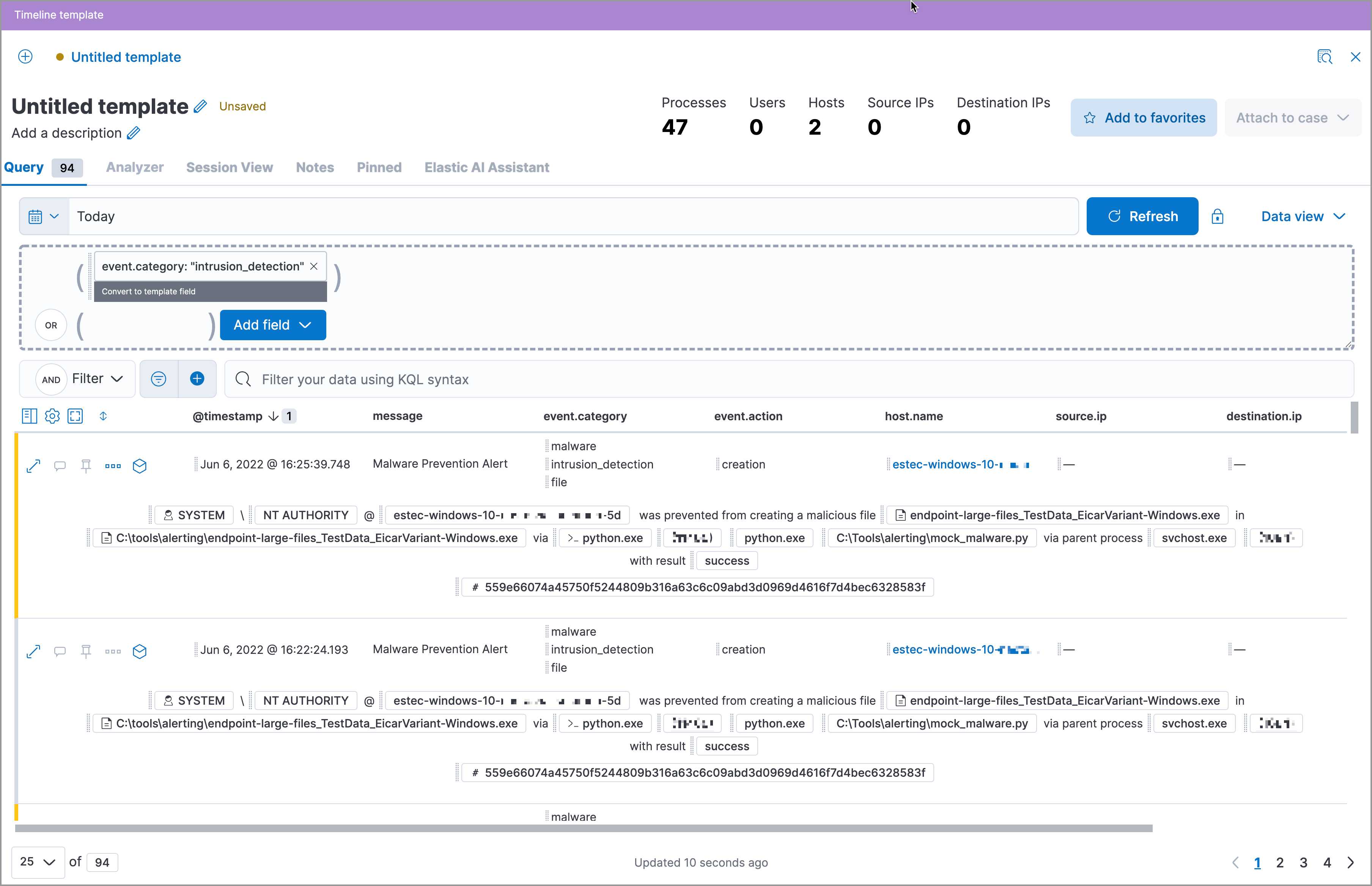Viewport: 1372px width, 886px height.
Task: Open the timeline search icon top right
Action: 1325,57
